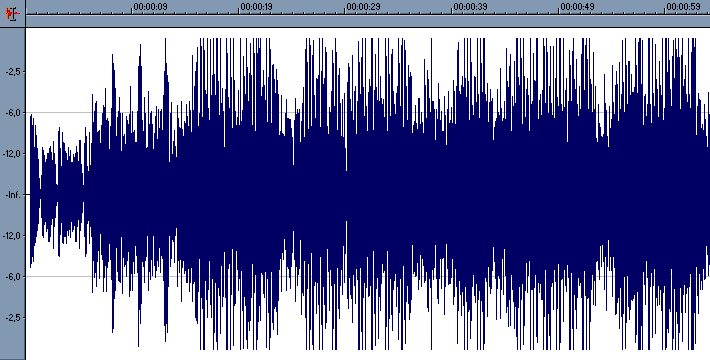Click the 00:00:39 timeline position label
Image resolution: width=710 pixels, height=360 pixels.
coord(470,7)
